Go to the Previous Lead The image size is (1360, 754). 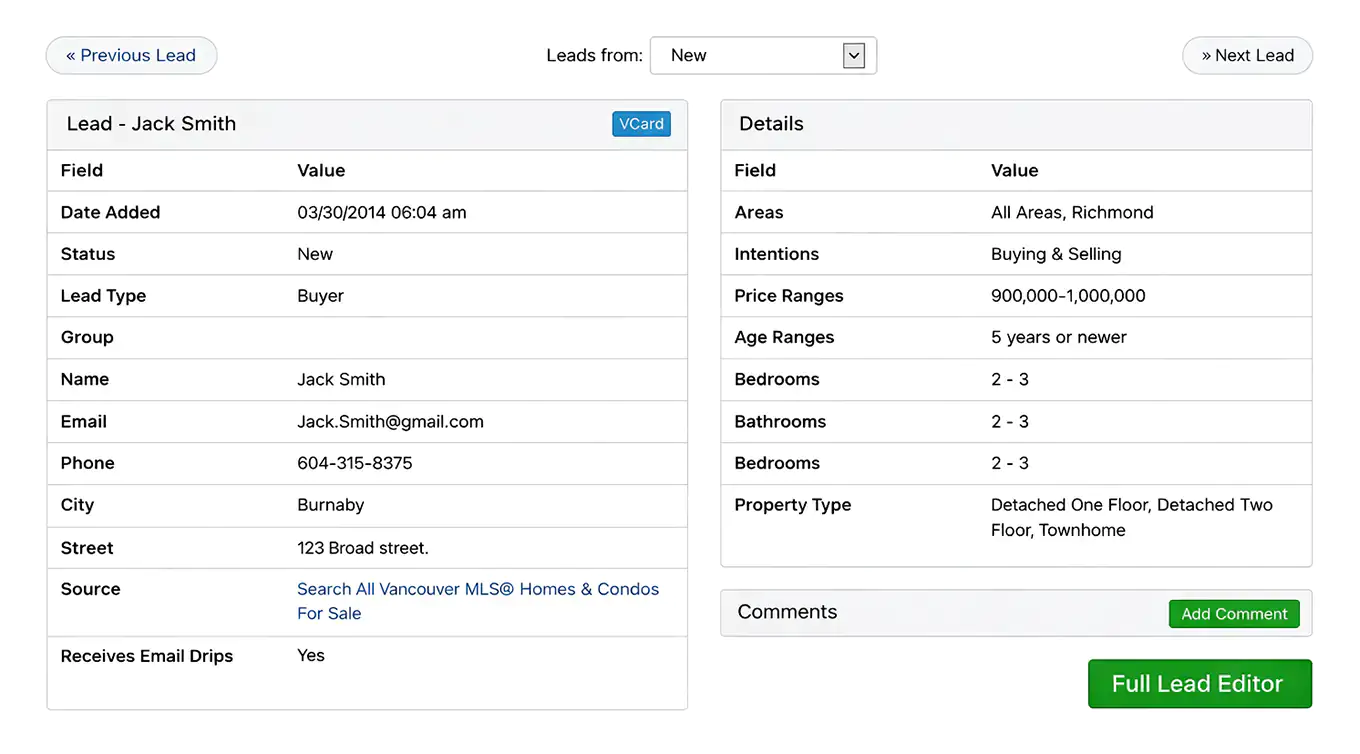coord(131,56)
